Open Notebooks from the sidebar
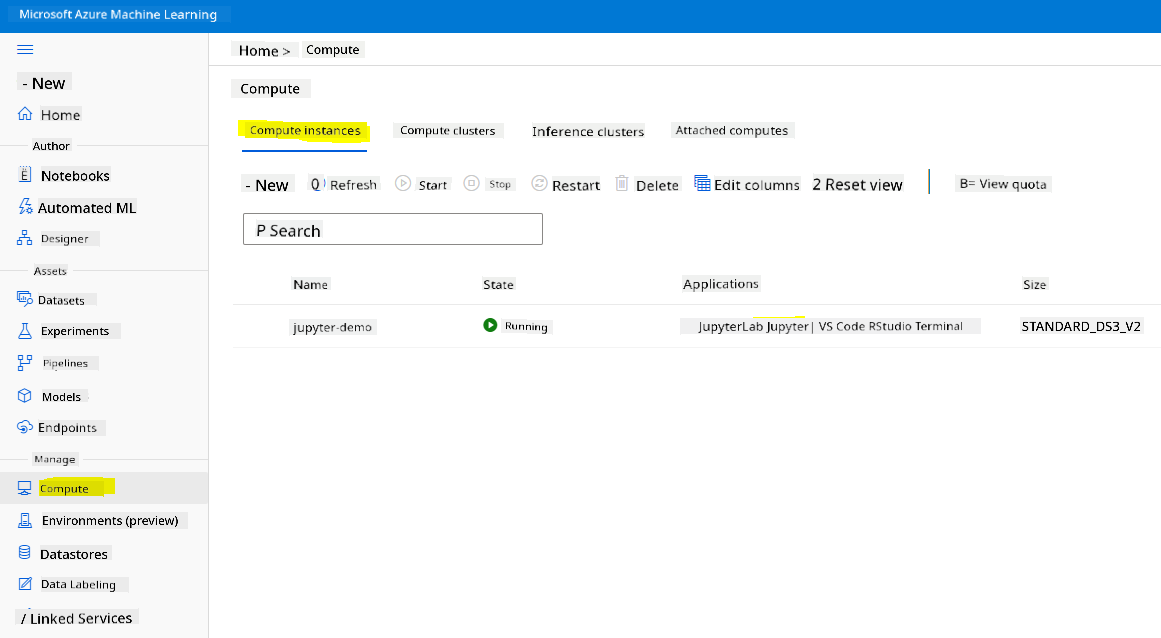This screenshot has height=638, width=1161. pos(75,176)
